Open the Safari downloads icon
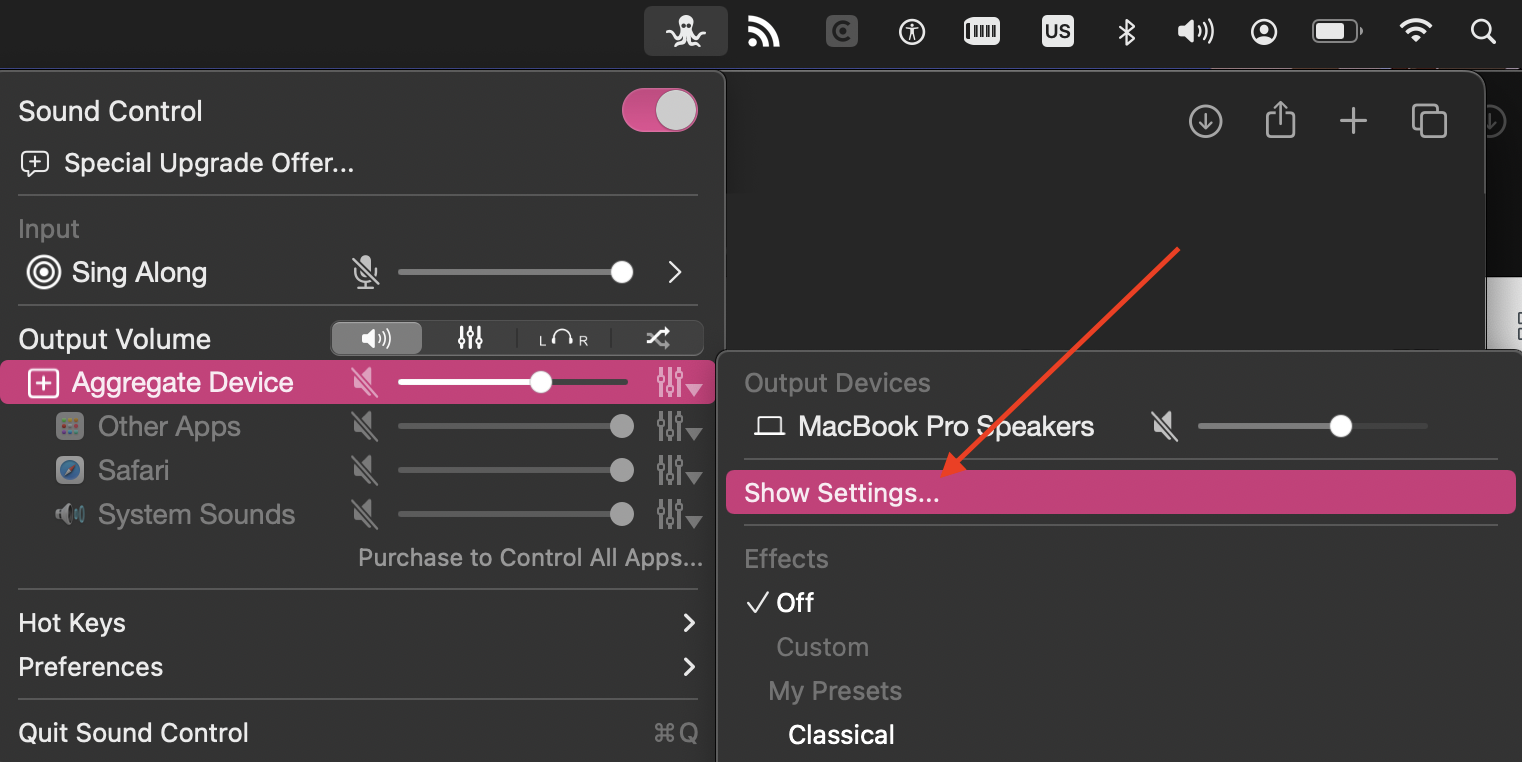The image size is (1522, 762). click(x=1205, y=121)
